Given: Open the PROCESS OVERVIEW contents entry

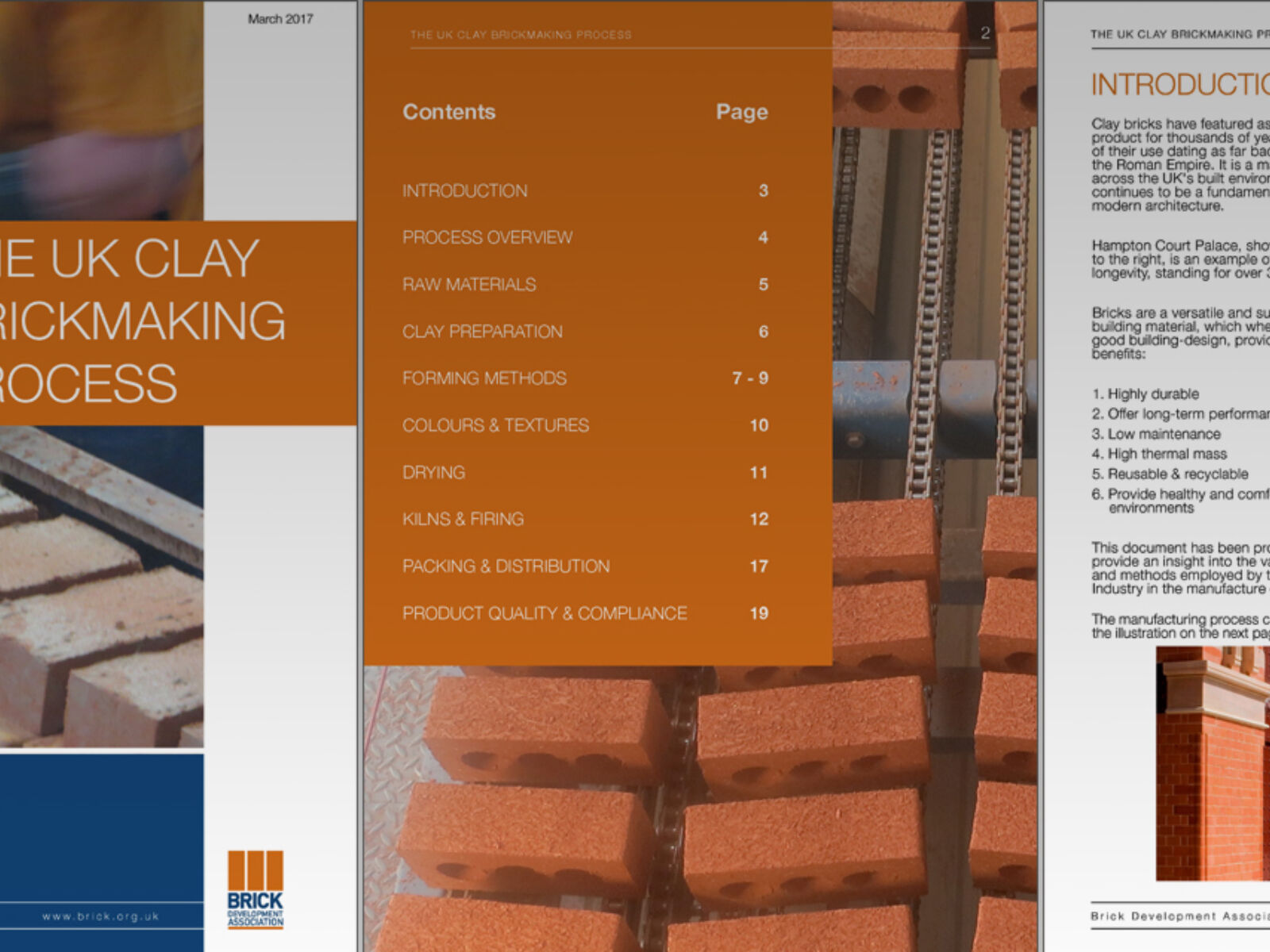Looking at the screenshot, I should tap(487, 237).
